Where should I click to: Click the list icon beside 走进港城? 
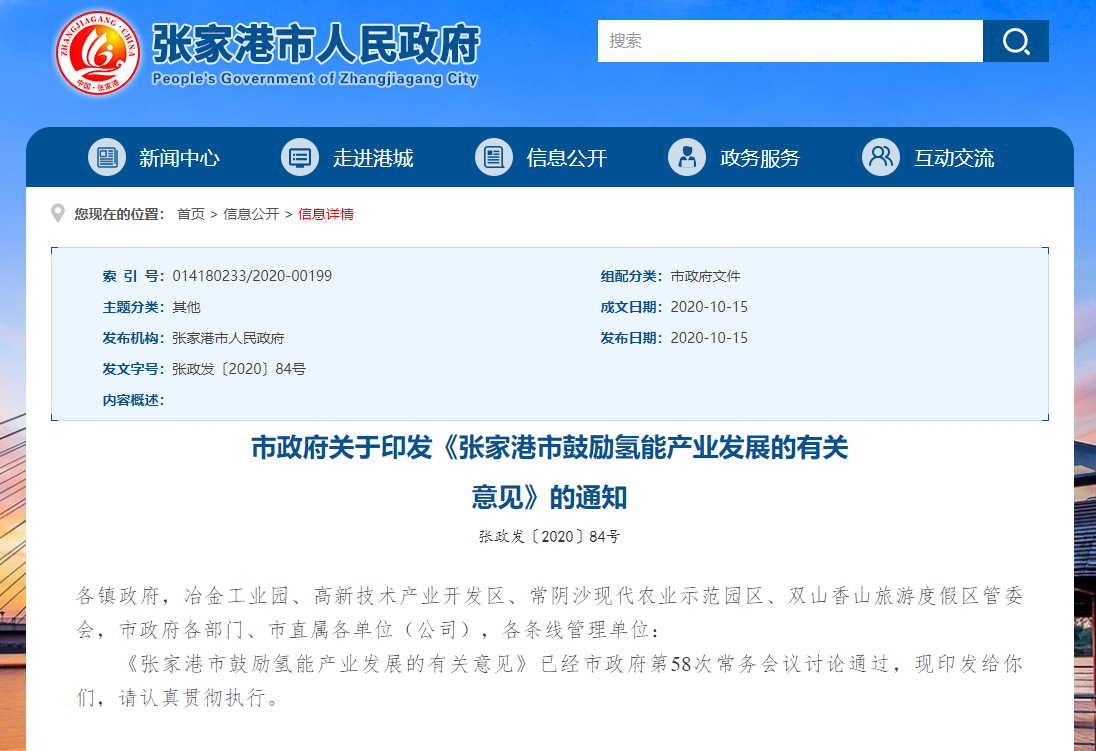tap(300, 157)
